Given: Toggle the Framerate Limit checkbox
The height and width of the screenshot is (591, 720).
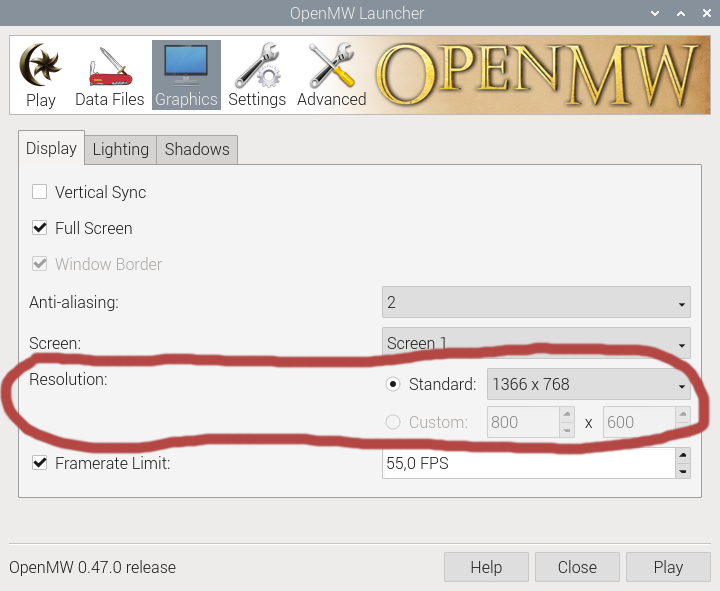Looking at the screenshot, I should (x=39, y=462).
